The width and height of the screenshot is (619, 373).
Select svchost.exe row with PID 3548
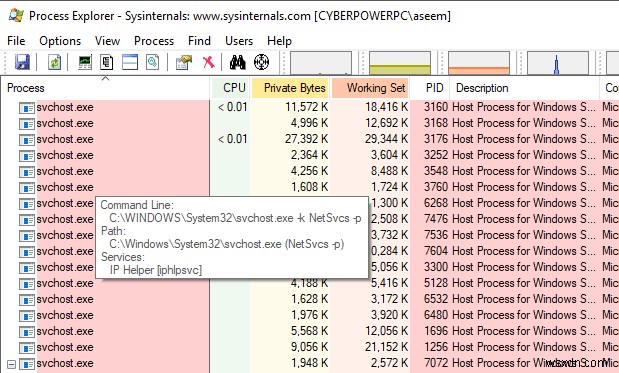pyautogui.click(x=310, y=171)
